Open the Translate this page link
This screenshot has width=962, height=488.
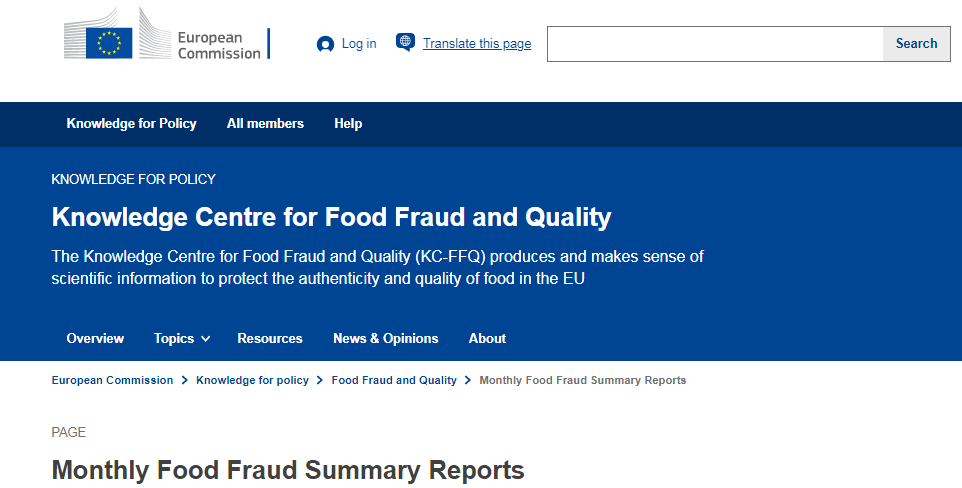point(477,44)
